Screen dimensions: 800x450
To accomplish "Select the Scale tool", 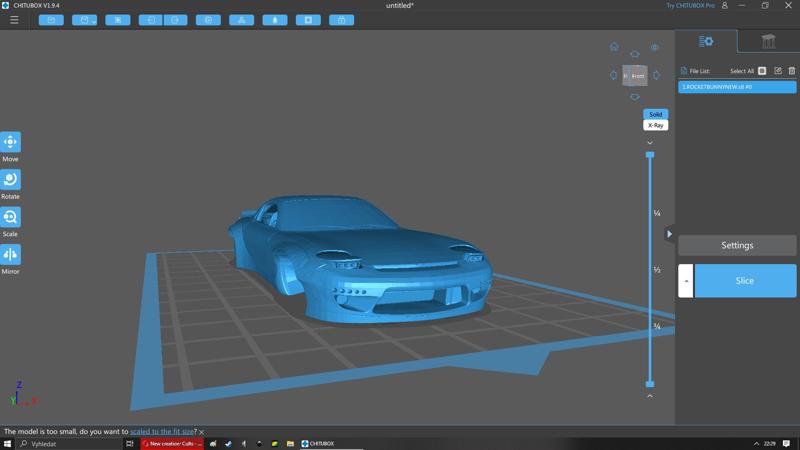I will (x=10, y=217).
